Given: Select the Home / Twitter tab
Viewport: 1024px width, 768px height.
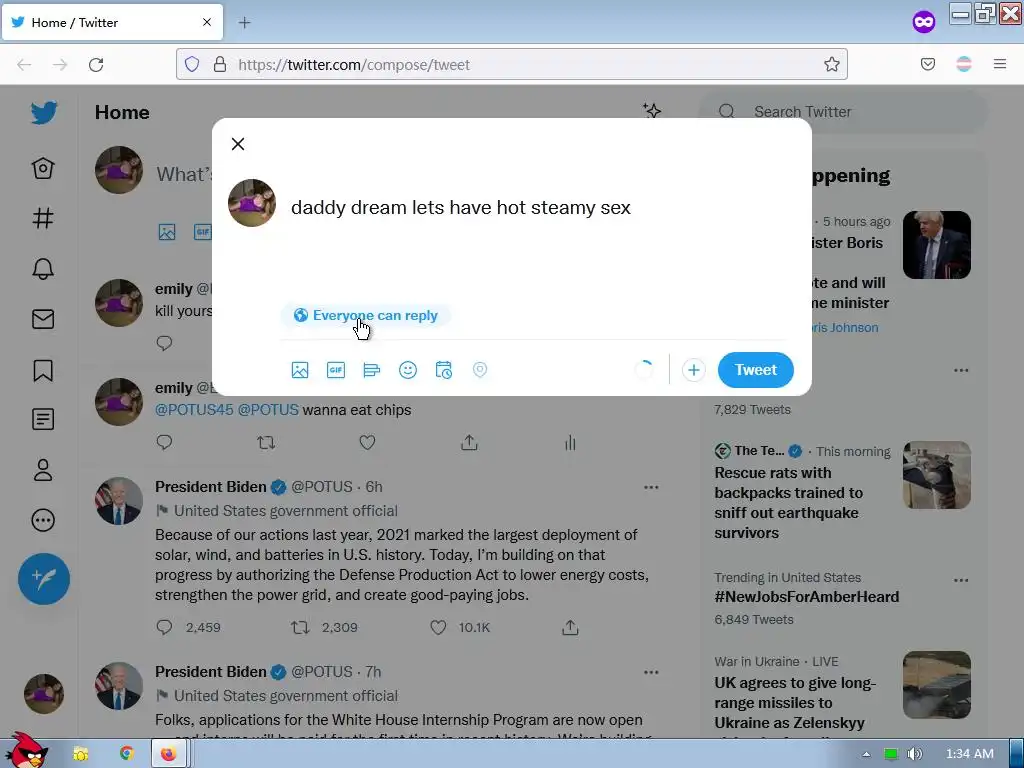Looking at the screenshot, I should click(x=112, y=22).
